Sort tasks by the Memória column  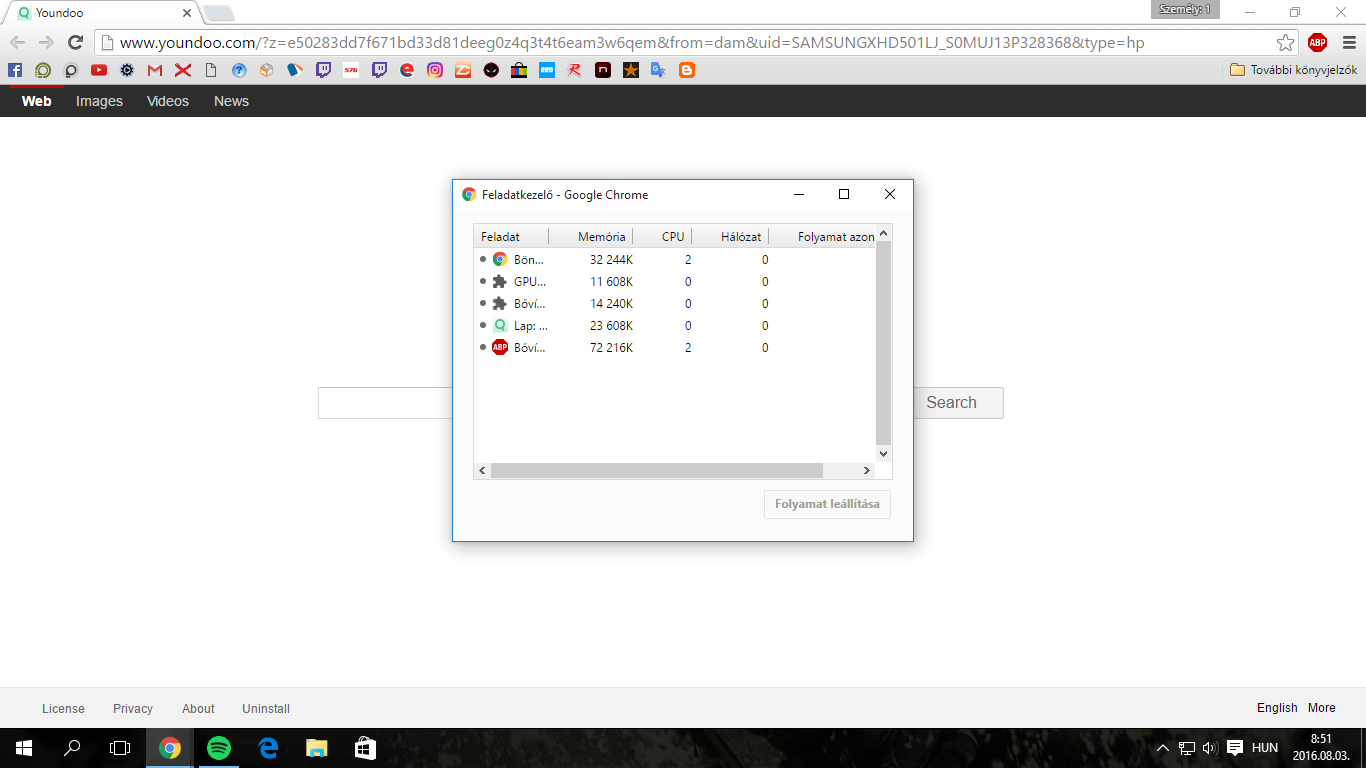click(591, 237)
